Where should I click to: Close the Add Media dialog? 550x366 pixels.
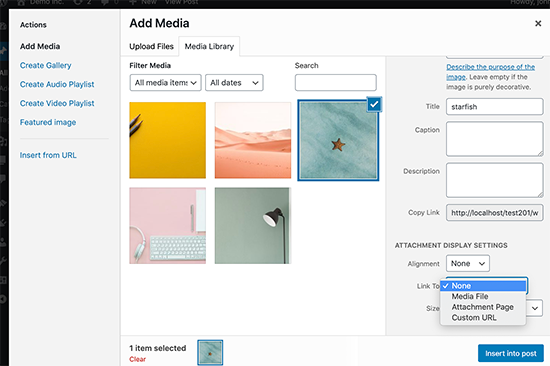(538, 24)
